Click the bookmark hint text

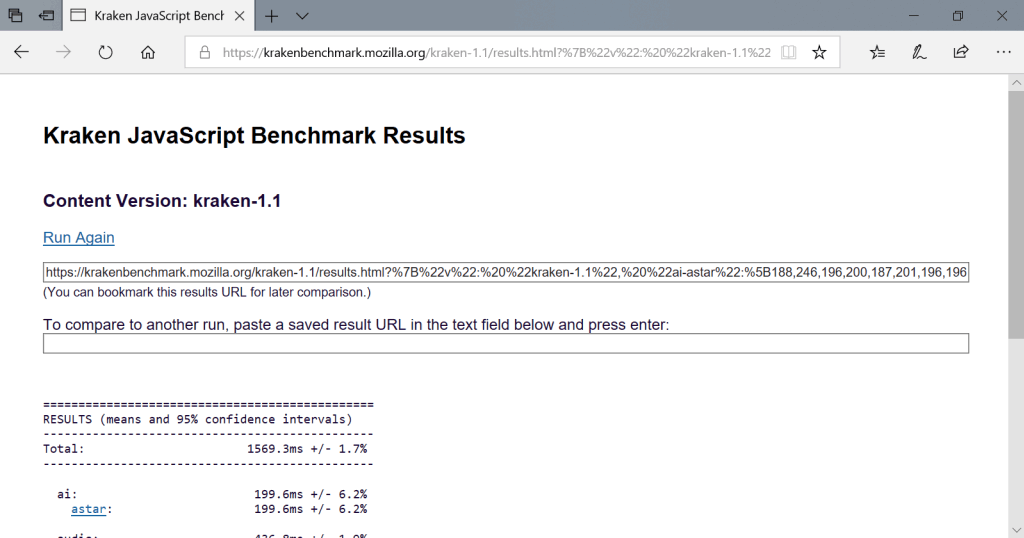click(x=207, y=293)
